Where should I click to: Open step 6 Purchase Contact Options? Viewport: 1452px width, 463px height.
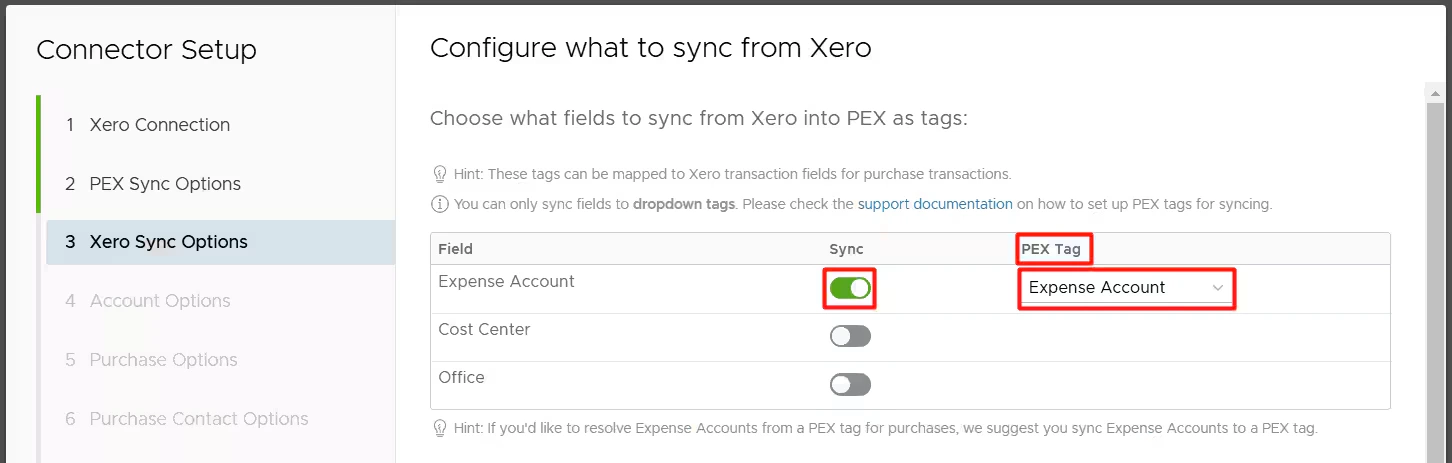(x=199, y=419)
